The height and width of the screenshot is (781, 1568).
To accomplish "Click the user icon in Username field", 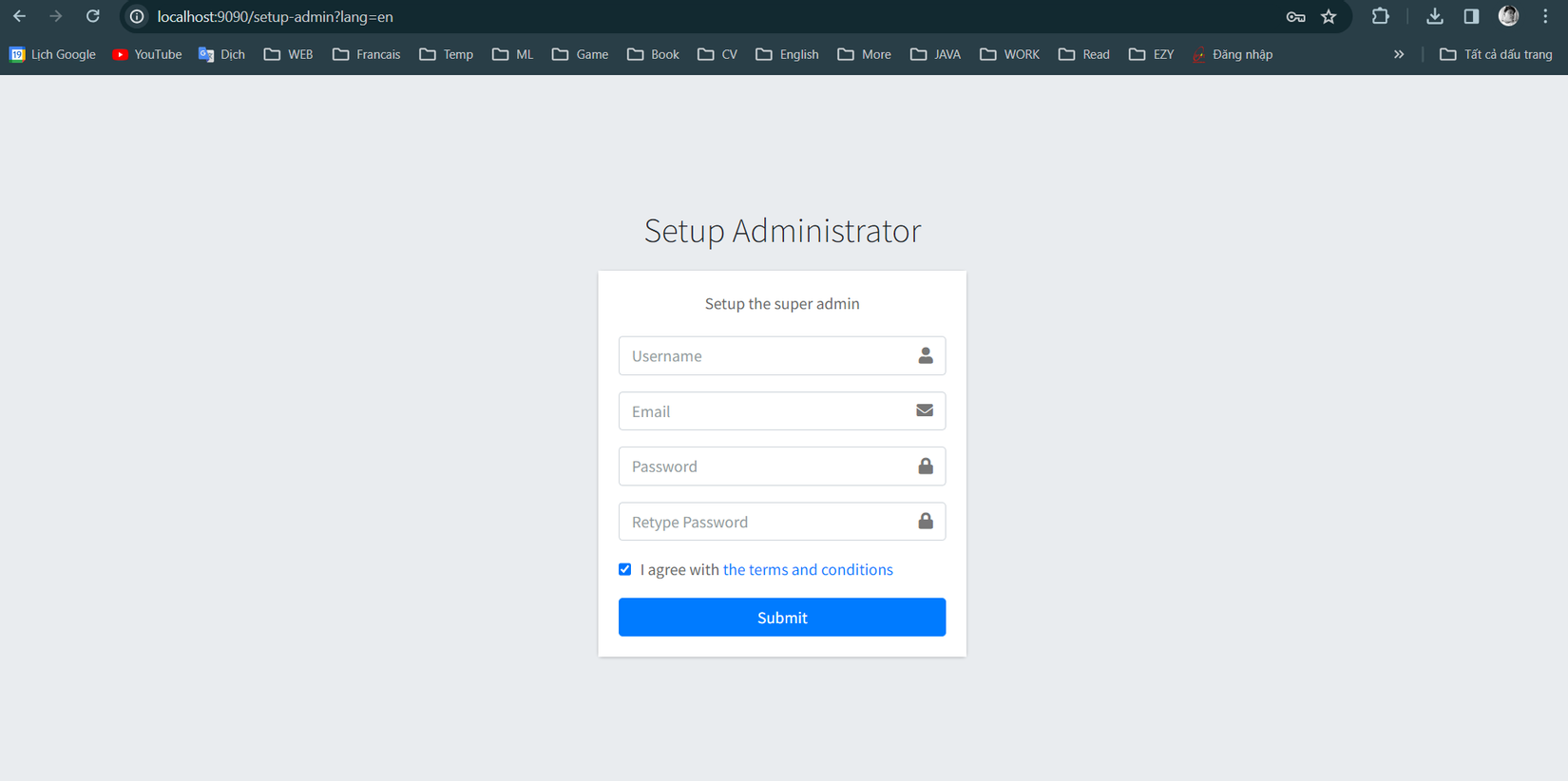I will 926,355.
